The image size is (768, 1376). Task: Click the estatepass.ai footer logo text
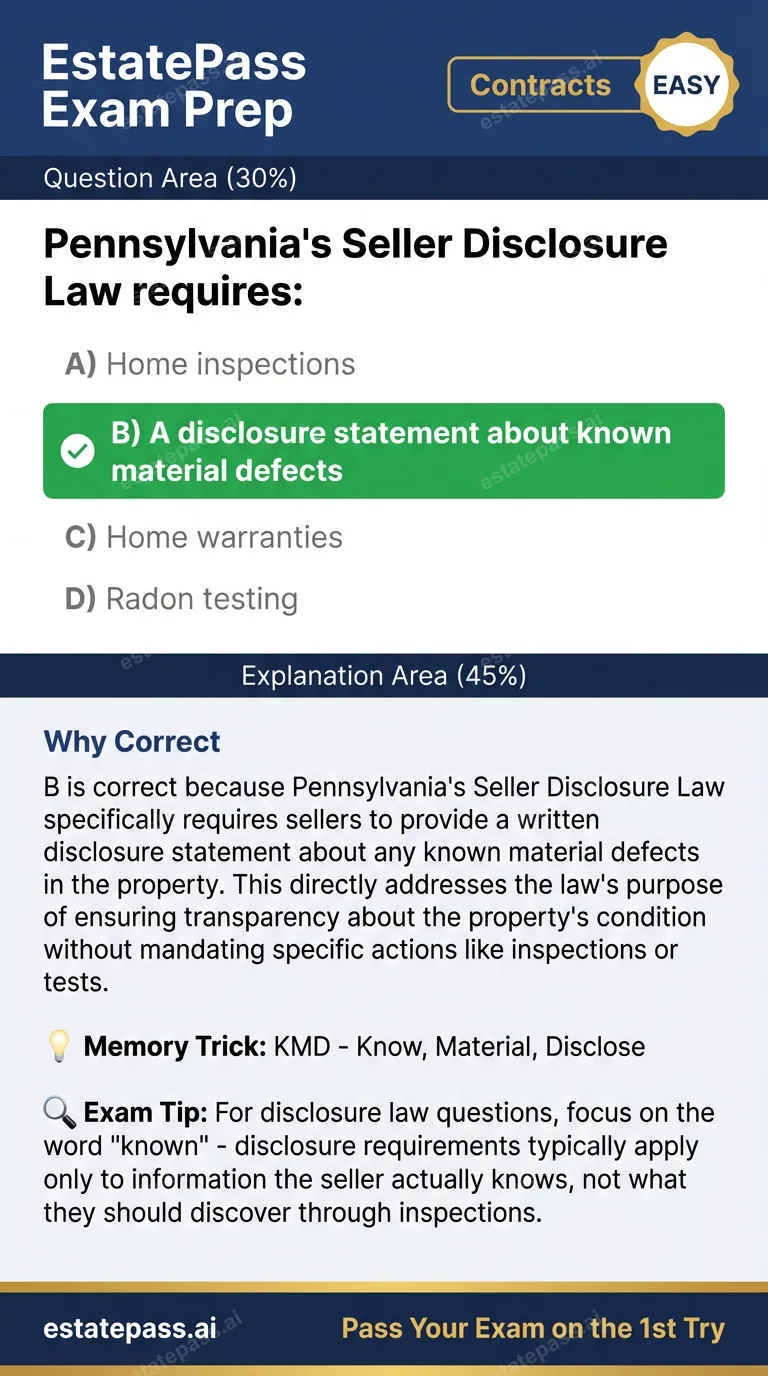128,1328
